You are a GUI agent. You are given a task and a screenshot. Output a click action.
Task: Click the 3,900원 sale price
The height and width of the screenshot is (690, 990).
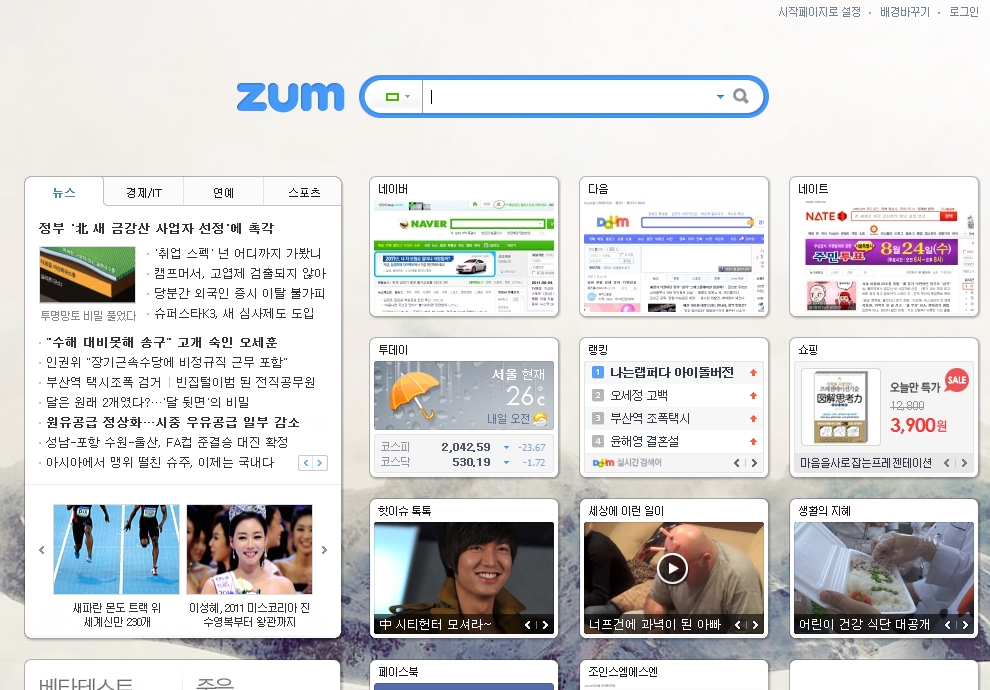coord(918,425)
